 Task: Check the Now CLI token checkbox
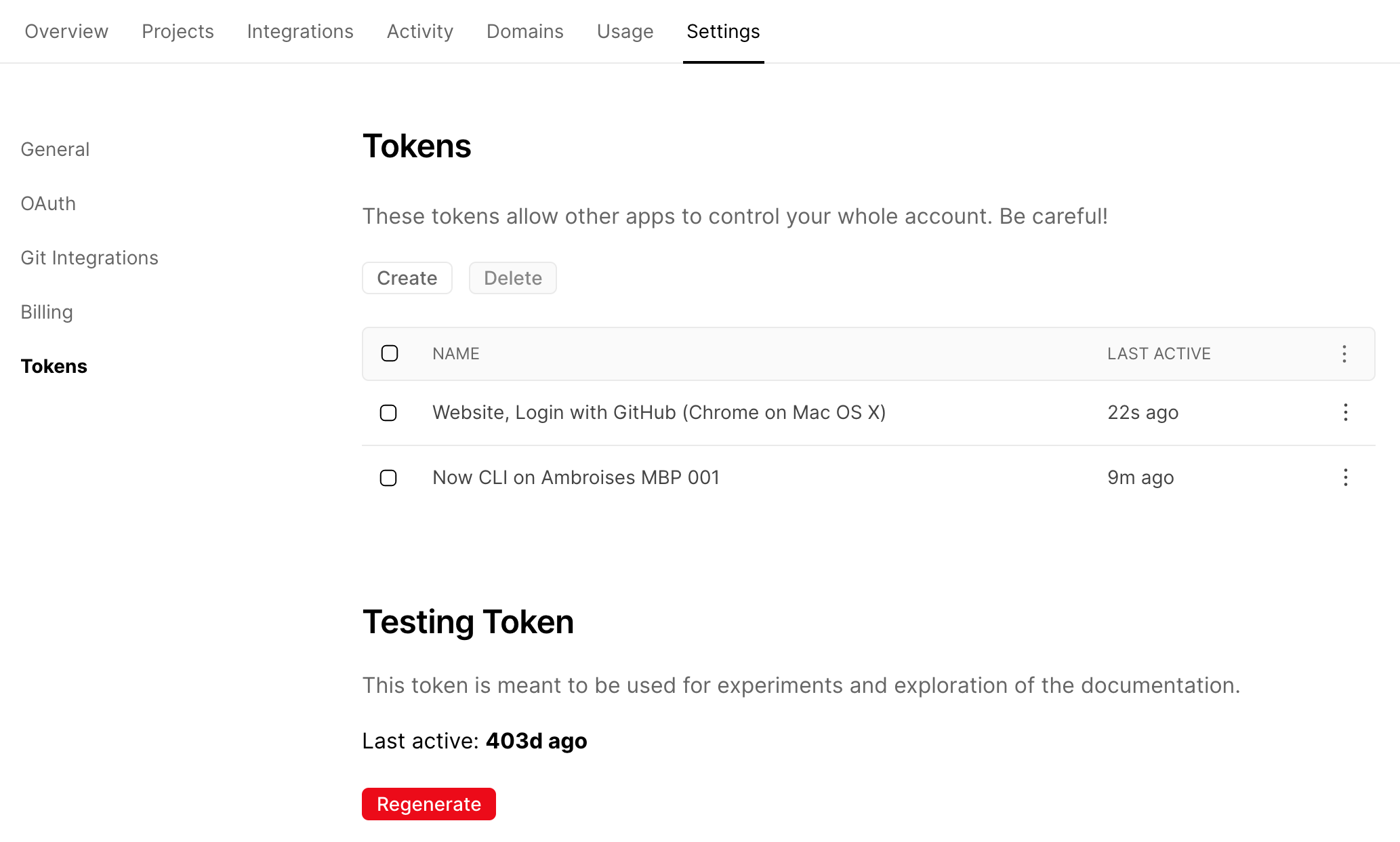tap(389, 478)
